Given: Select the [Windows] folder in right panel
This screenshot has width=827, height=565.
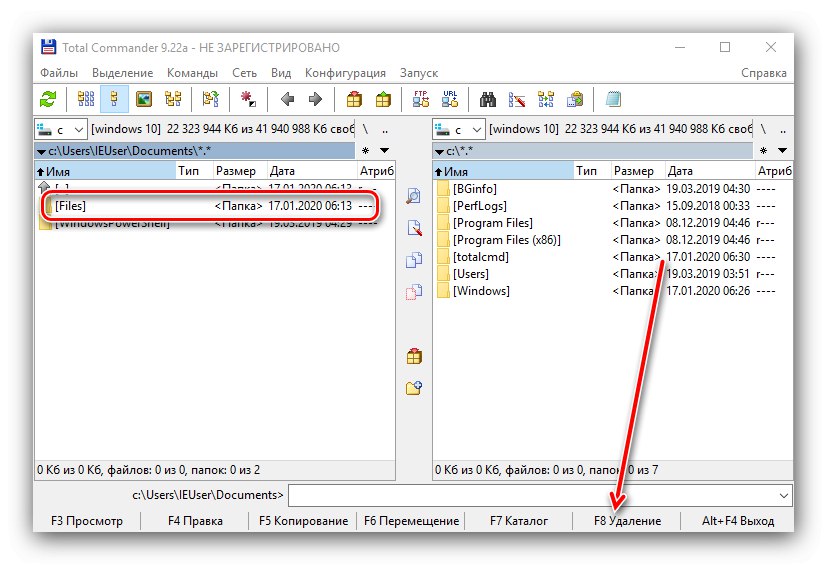Looking at the screenshot, I should point(613,291).
